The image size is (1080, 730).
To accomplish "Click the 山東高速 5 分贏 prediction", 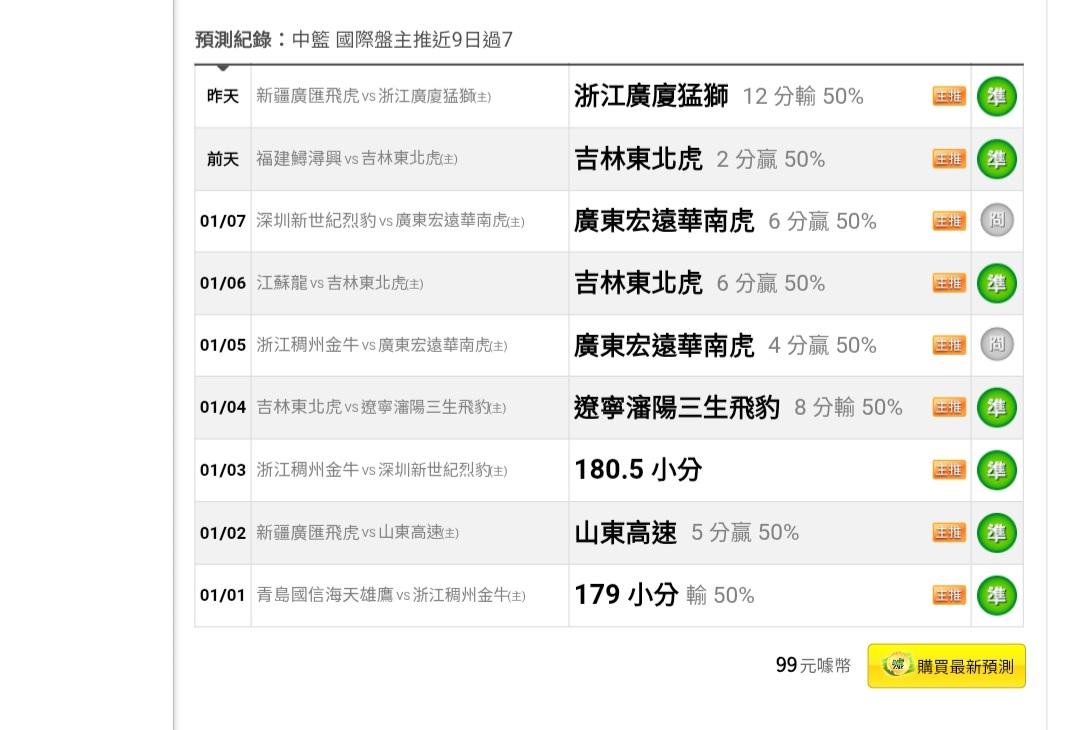I will pos(686,533).
